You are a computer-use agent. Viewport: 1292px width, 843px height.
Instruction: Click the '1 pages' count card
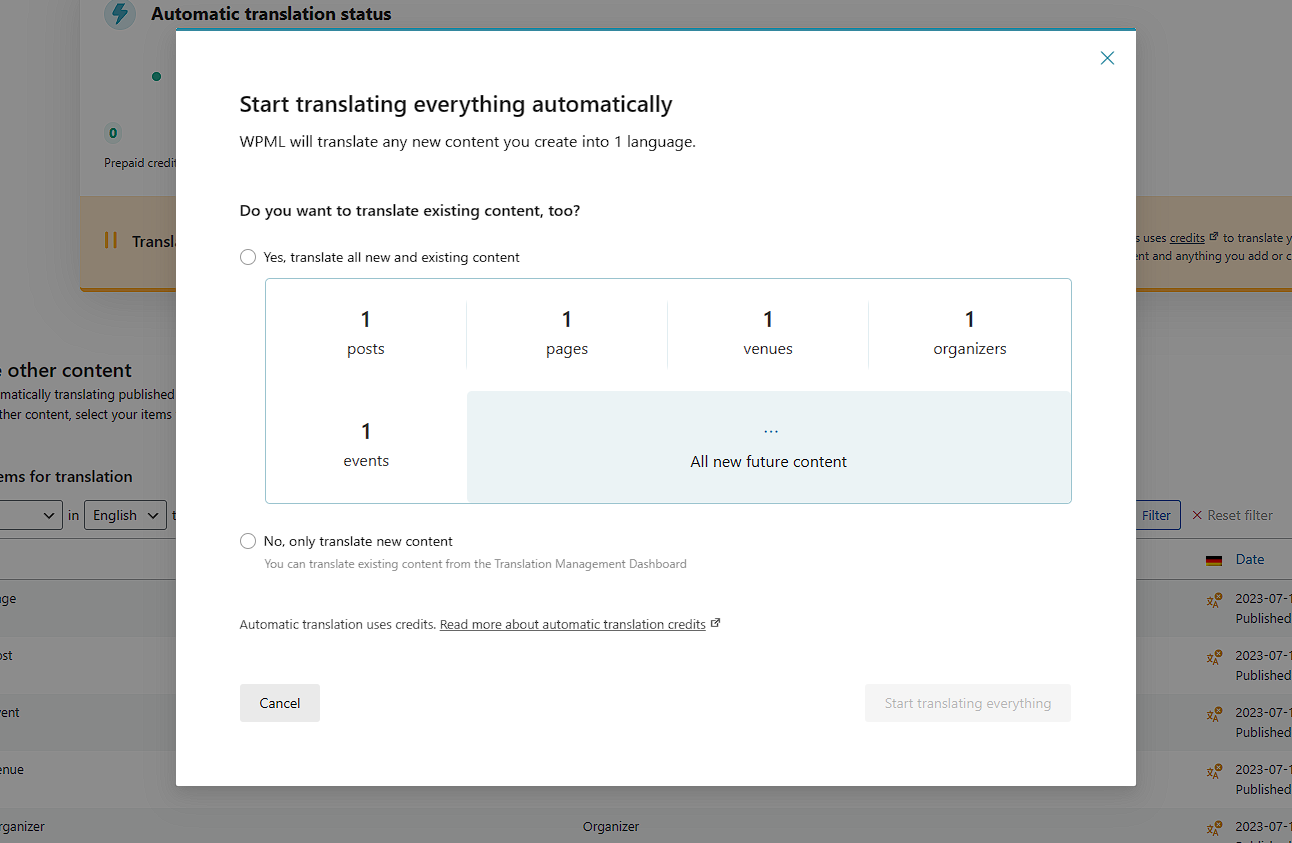pyautogui.click(x=567, y=334)
